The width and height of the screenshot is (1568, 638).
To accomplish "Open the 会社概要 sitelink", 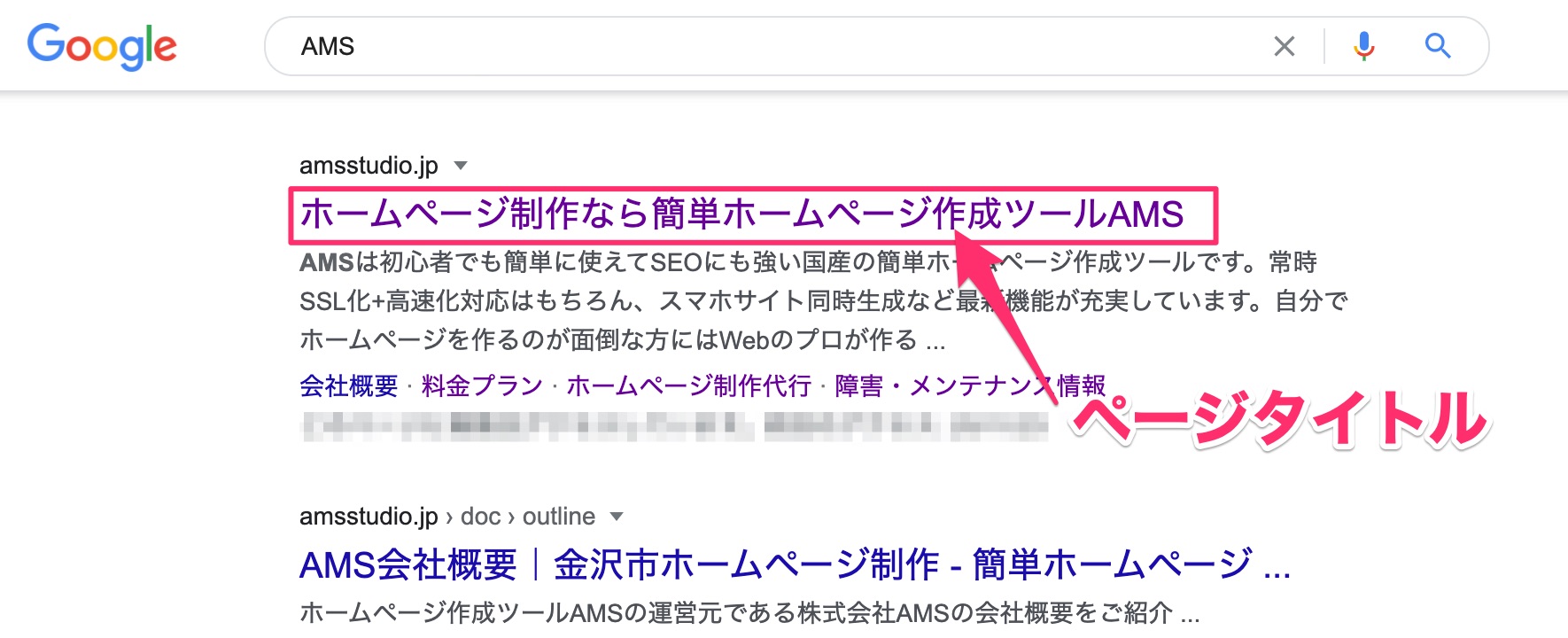I will point(349,386).
